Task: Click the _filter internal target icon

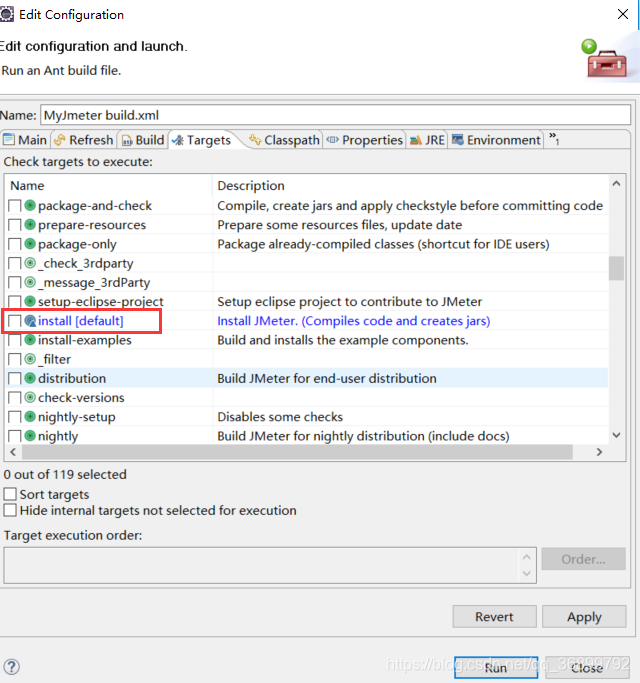Action: (30, 359)
